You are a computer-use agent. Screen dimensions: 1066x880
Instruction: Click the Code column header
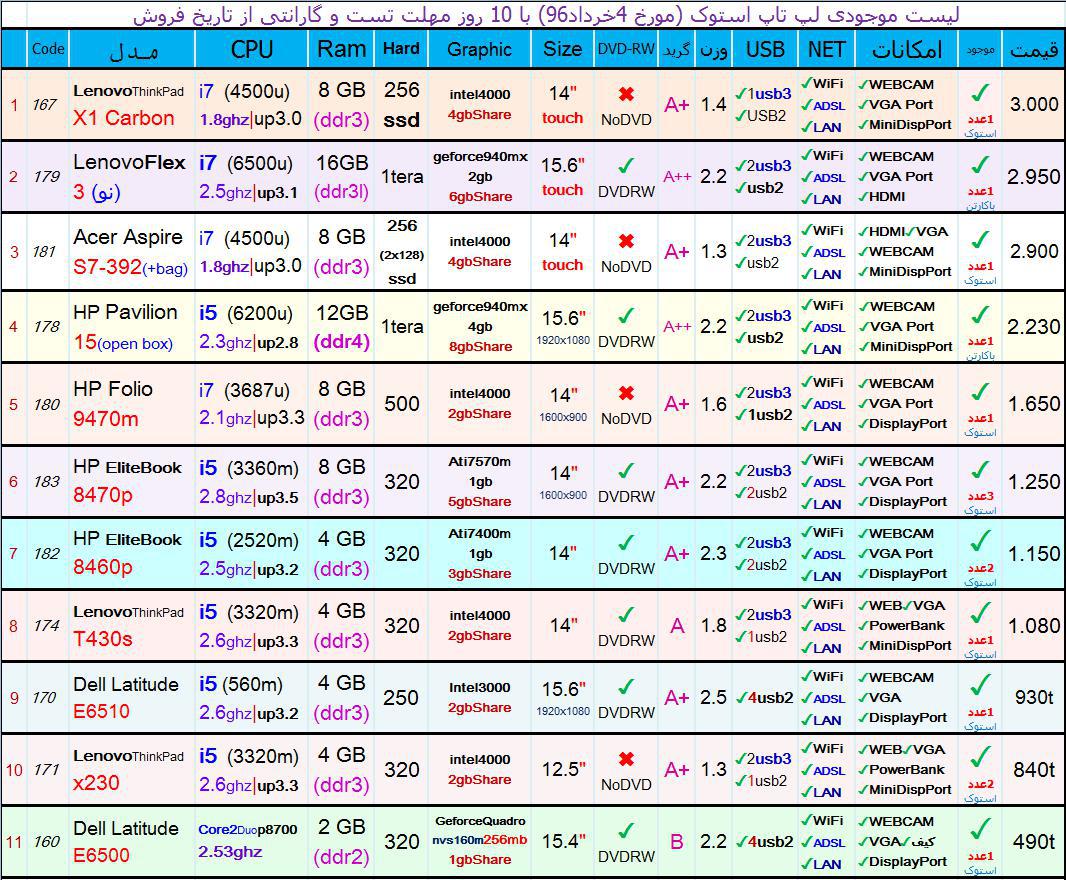[48, 49]
